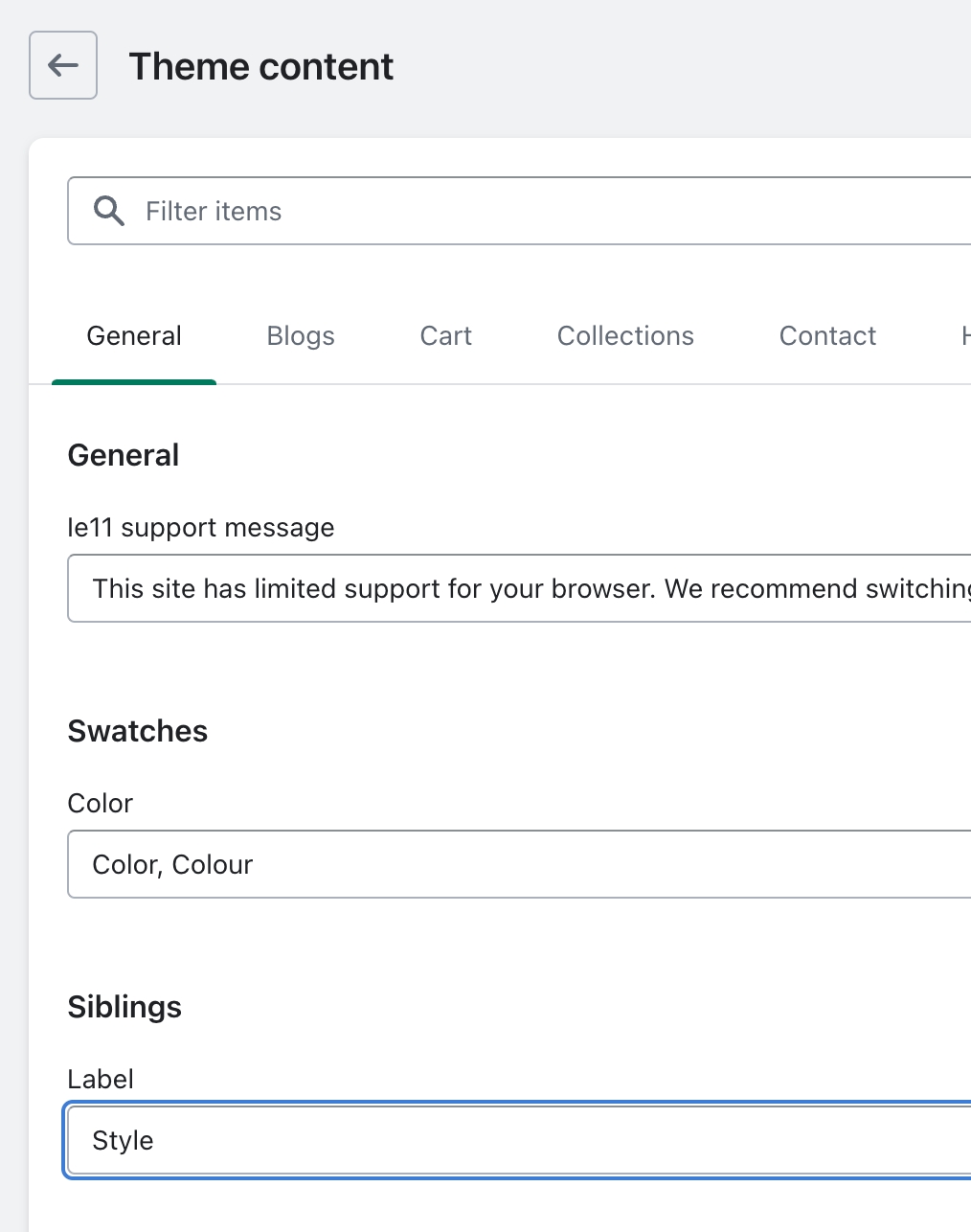
Task: Go back using the arrow button
Action: (63, 65)
